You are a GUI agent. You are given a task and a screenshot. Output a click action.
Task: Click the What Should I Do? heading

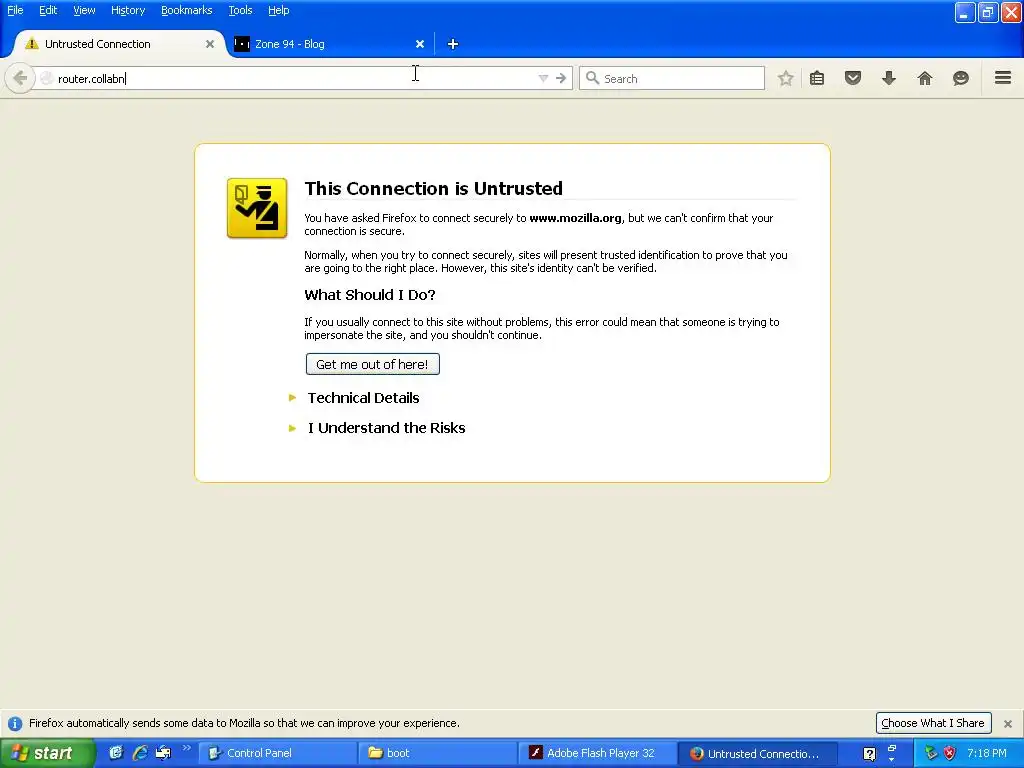pos(370,295)
